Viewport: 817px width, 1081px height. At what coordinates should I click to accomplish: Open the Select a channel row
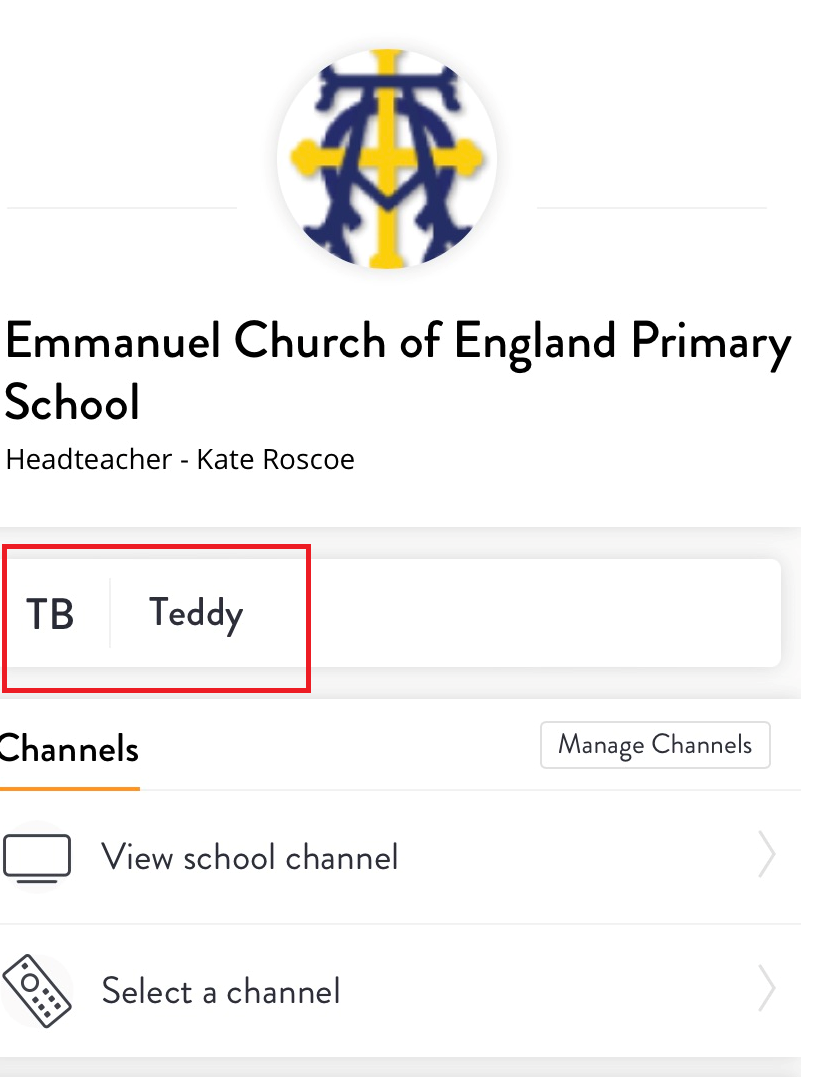click(401, 991)
